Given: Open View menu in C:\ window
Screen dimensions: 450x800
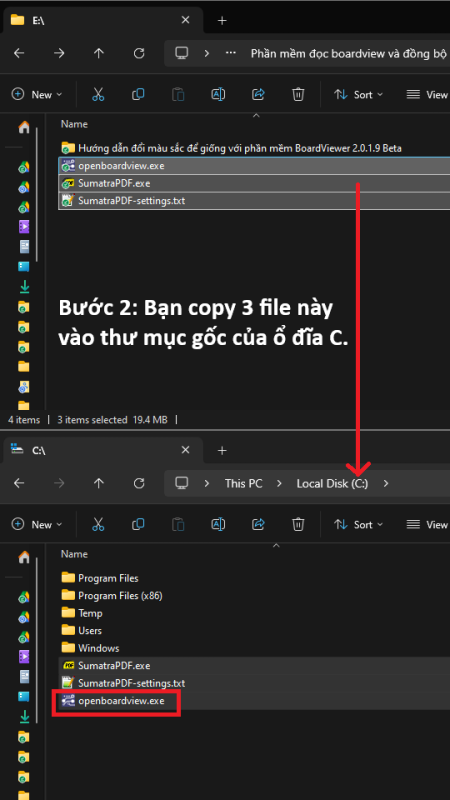Looking at the screenshot, I should (x=428, y=524).
